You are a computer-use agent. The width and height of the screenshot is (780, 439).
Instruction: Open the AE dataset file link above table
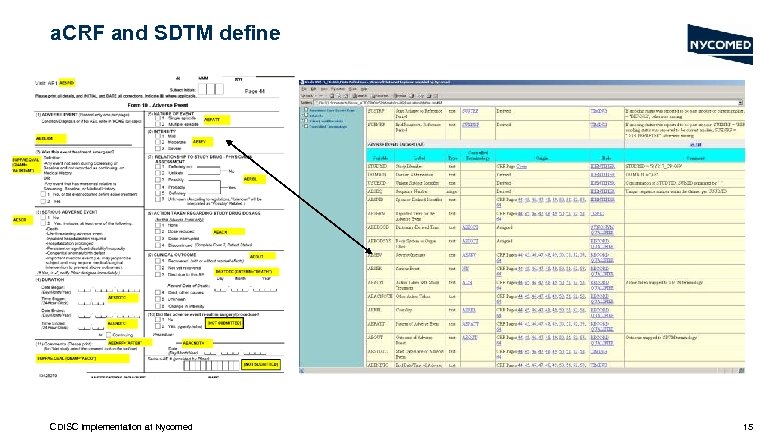tap(695, 144)
